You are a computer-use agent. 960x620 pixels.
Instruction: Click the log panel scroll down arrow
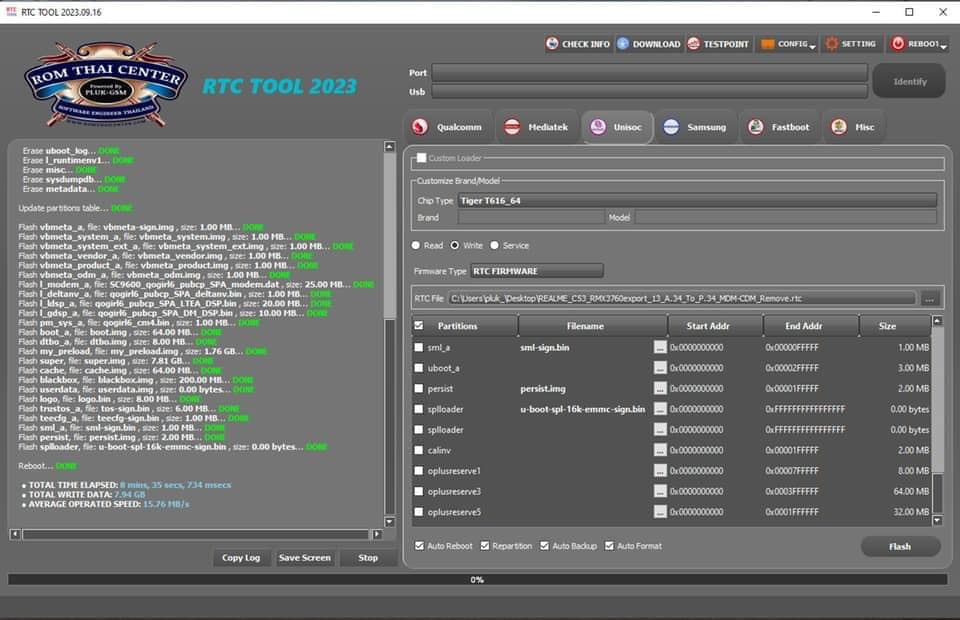point(389,522)
